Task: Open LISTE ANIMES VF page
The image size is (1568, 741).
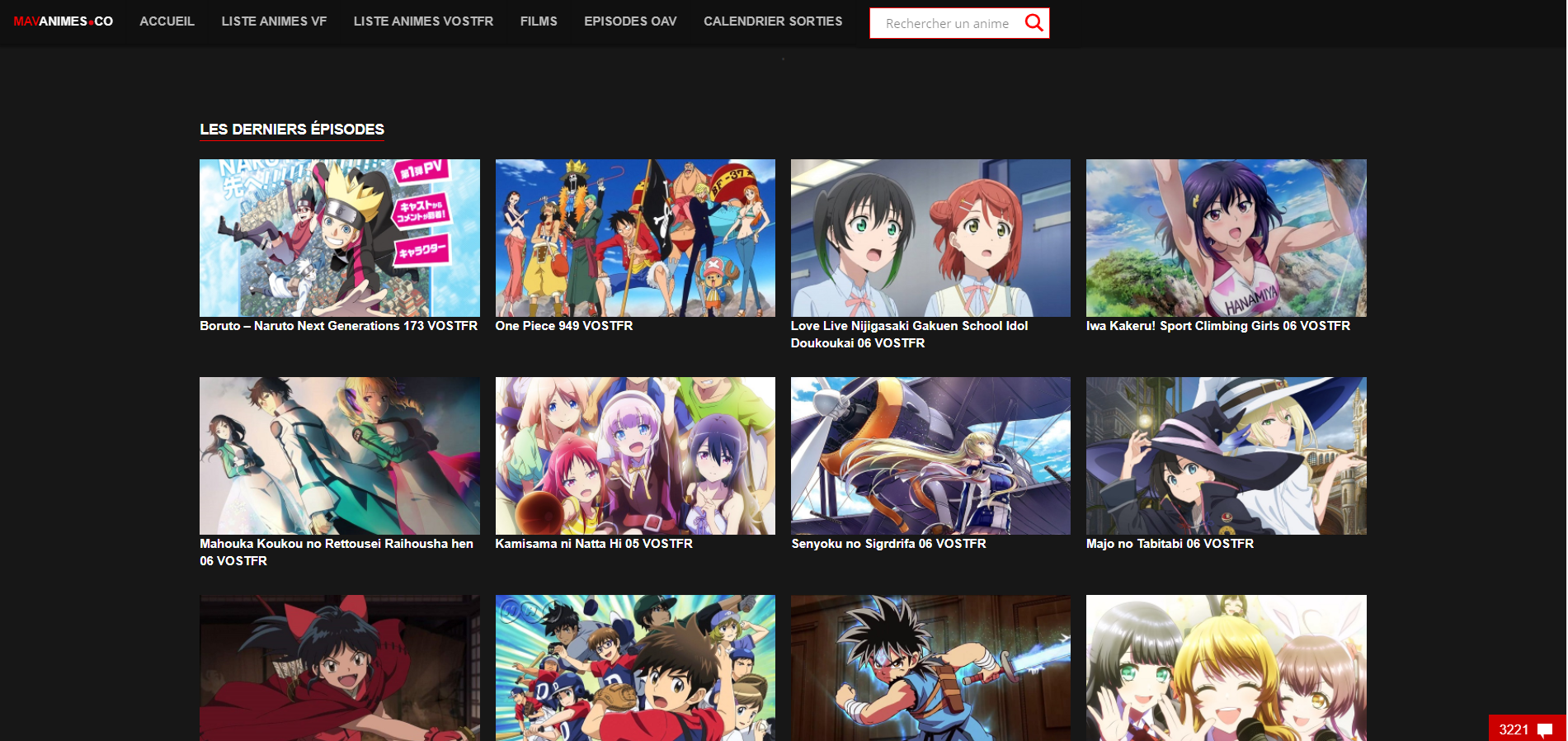Action: pos(274,21)
